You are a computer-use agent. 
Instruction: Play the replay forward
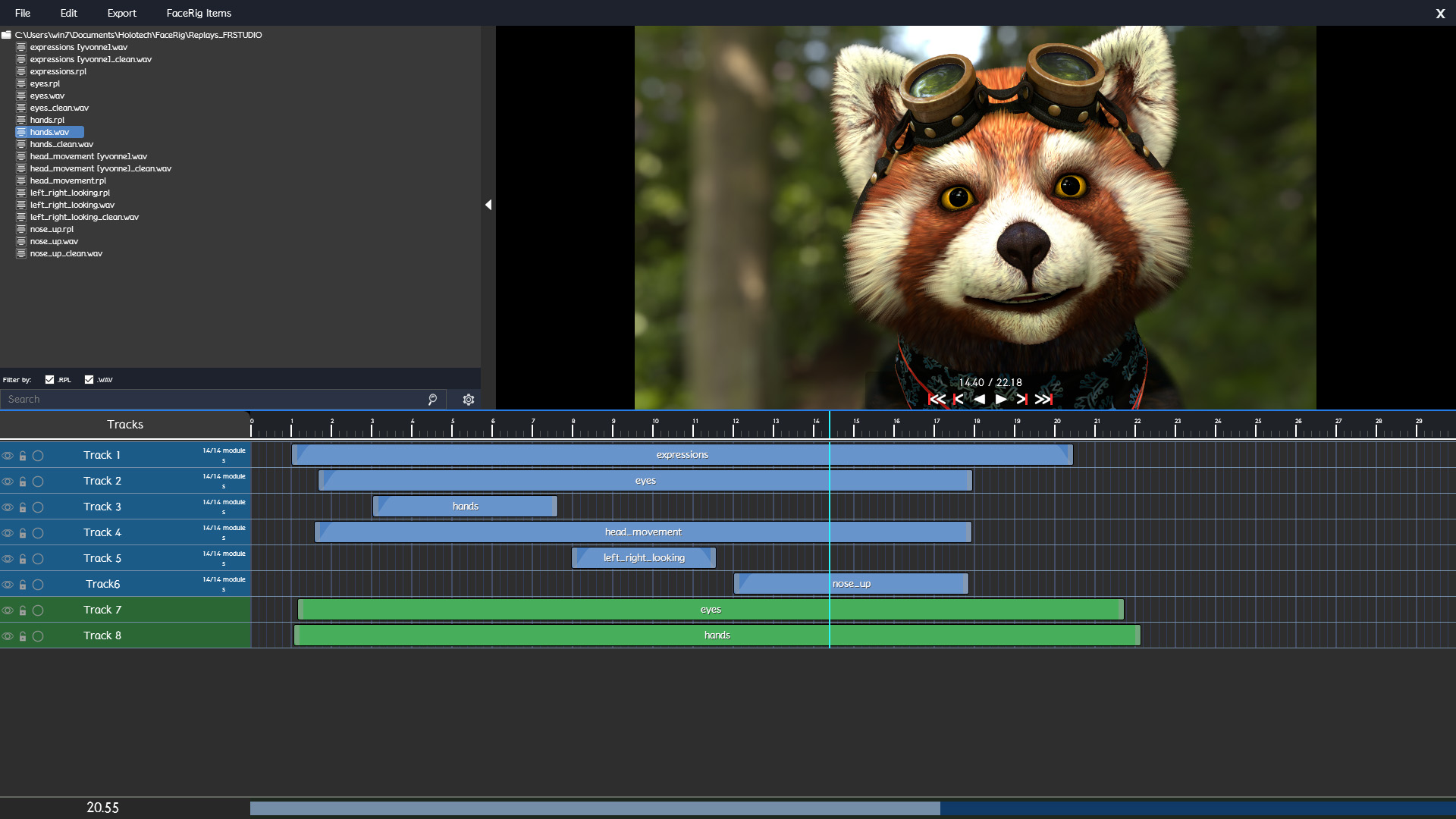tap(1001, 399)
